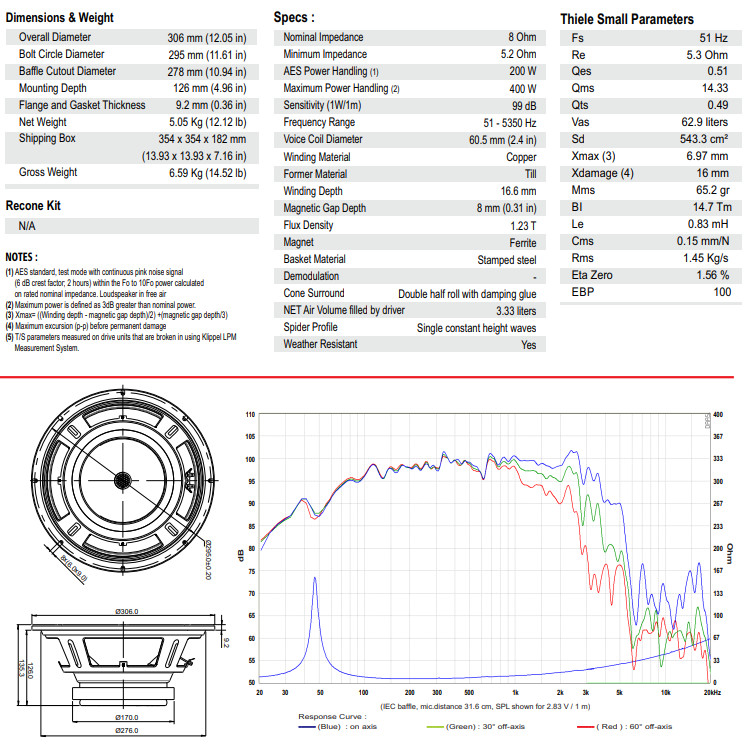Screen dimensions: 747x751
Task: Select Gross Weight value 6.59 Kg
Action: (208, 173)
